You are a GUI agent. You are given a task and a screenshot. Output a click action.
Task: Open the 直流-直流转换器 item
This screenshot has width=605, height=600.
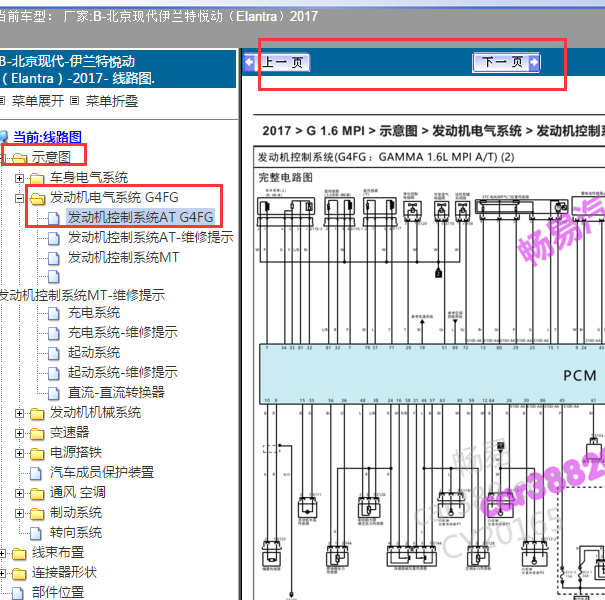tap(116, 392)
